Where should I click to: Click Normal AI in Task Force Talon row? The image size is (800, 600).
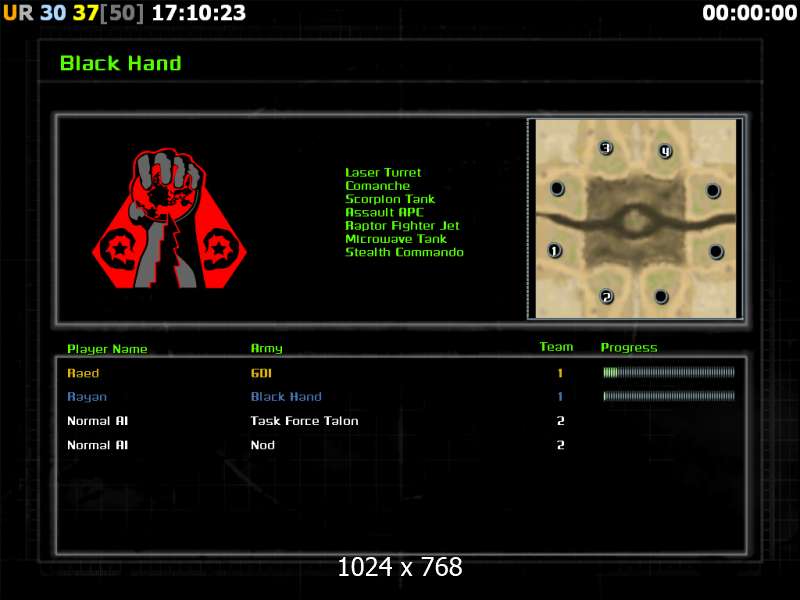coord(97,421)
